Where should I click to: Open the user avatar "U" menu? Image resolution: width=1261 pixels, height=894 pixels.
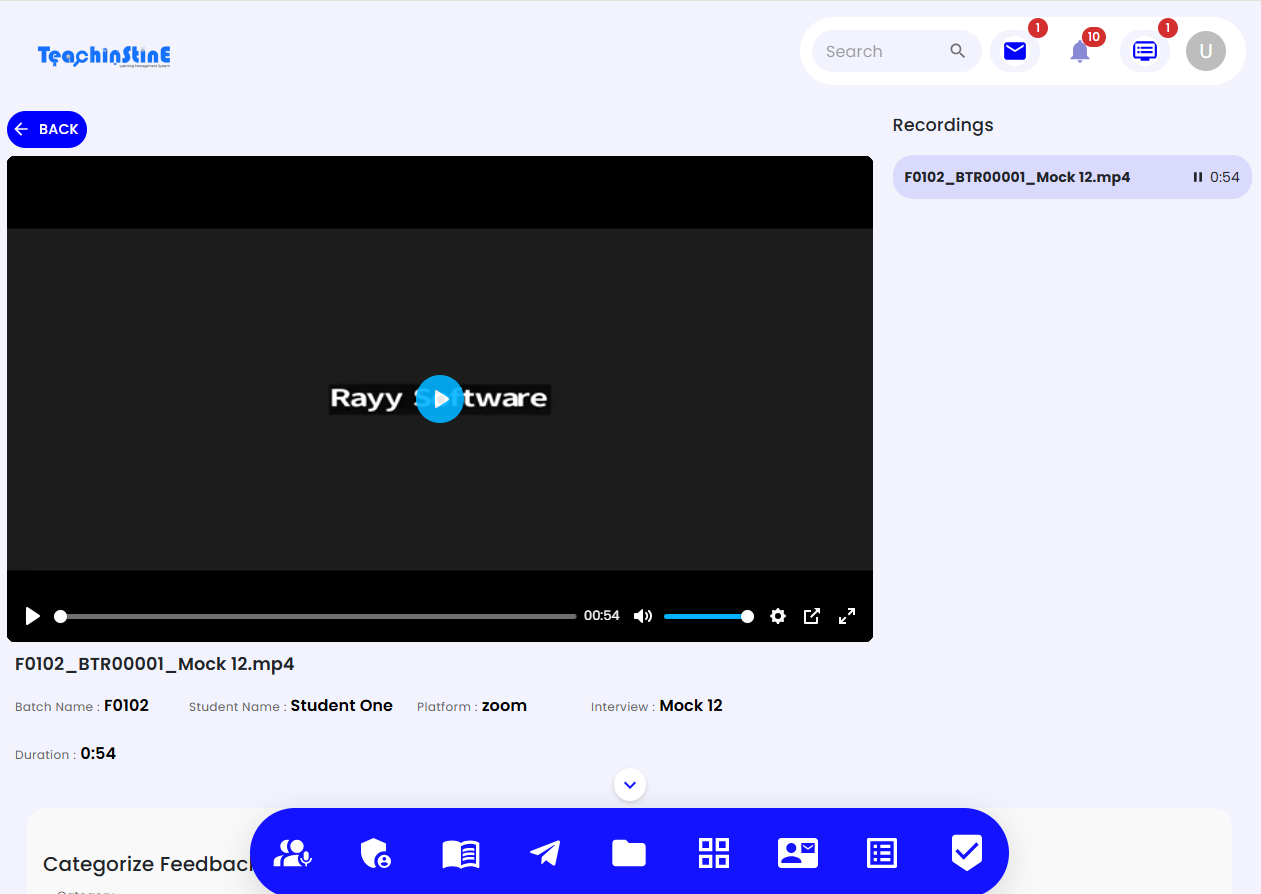[x=1206, y=51]
